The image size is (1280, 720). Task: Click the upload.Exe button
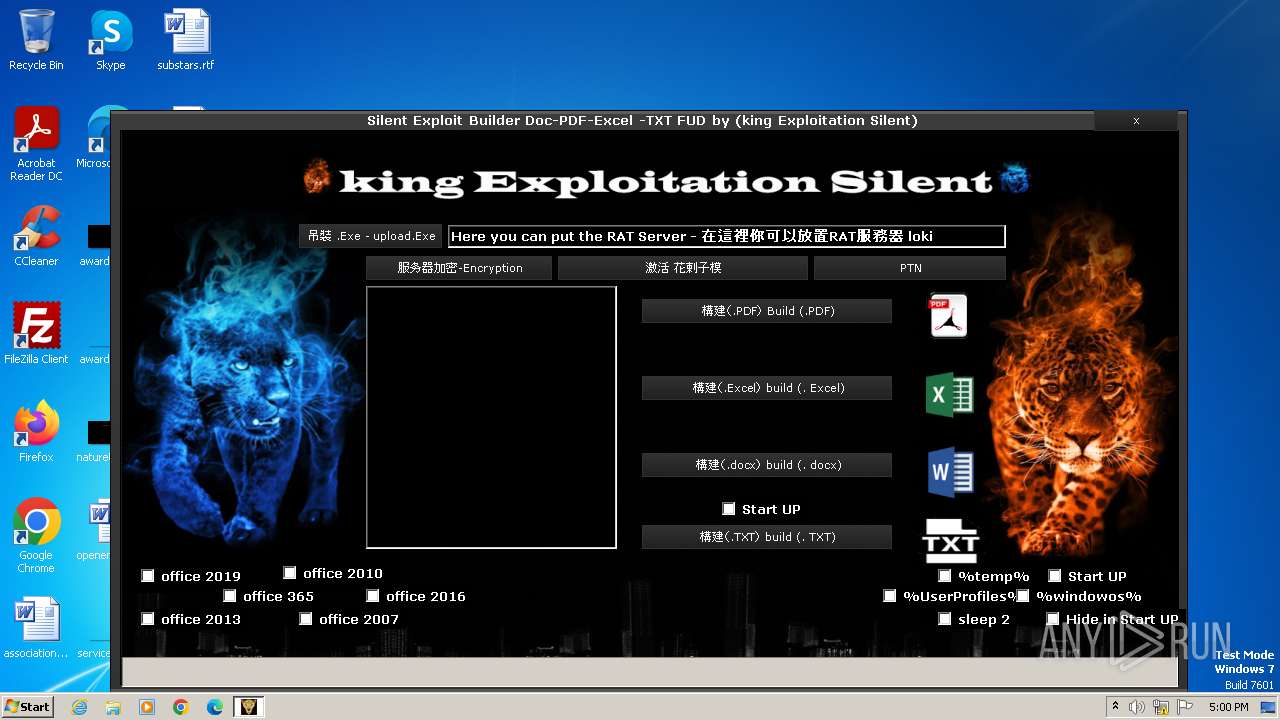point(371,236)
